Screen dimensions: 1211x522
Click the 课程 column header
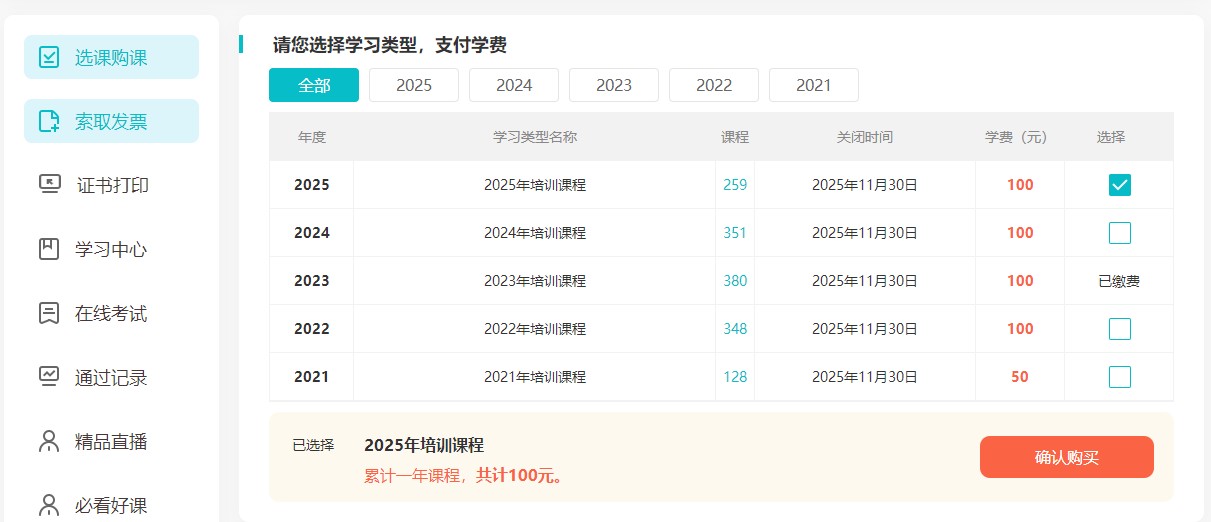(735, 137)
